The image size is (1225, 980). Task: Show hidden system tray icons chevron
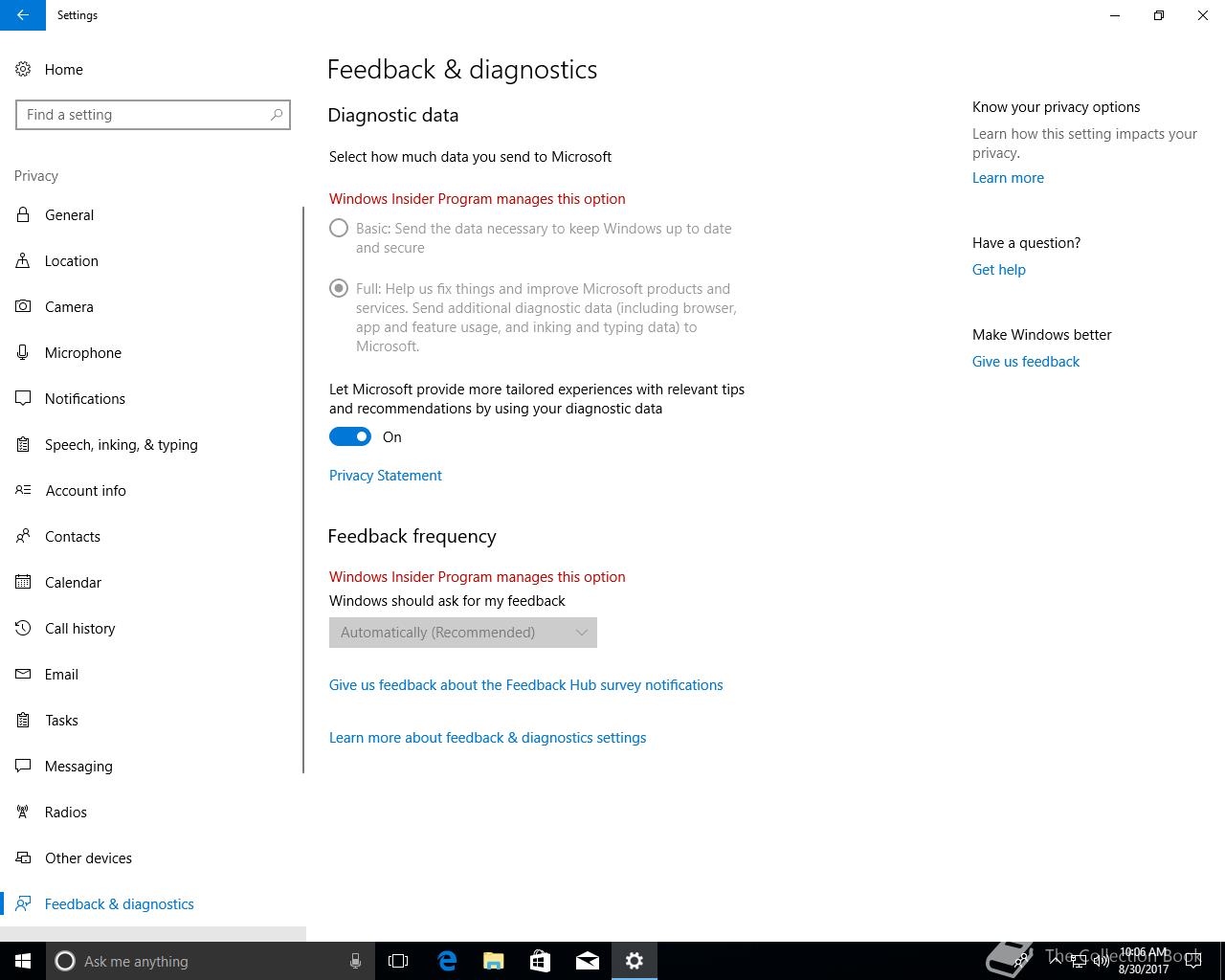pos(1056,960)
